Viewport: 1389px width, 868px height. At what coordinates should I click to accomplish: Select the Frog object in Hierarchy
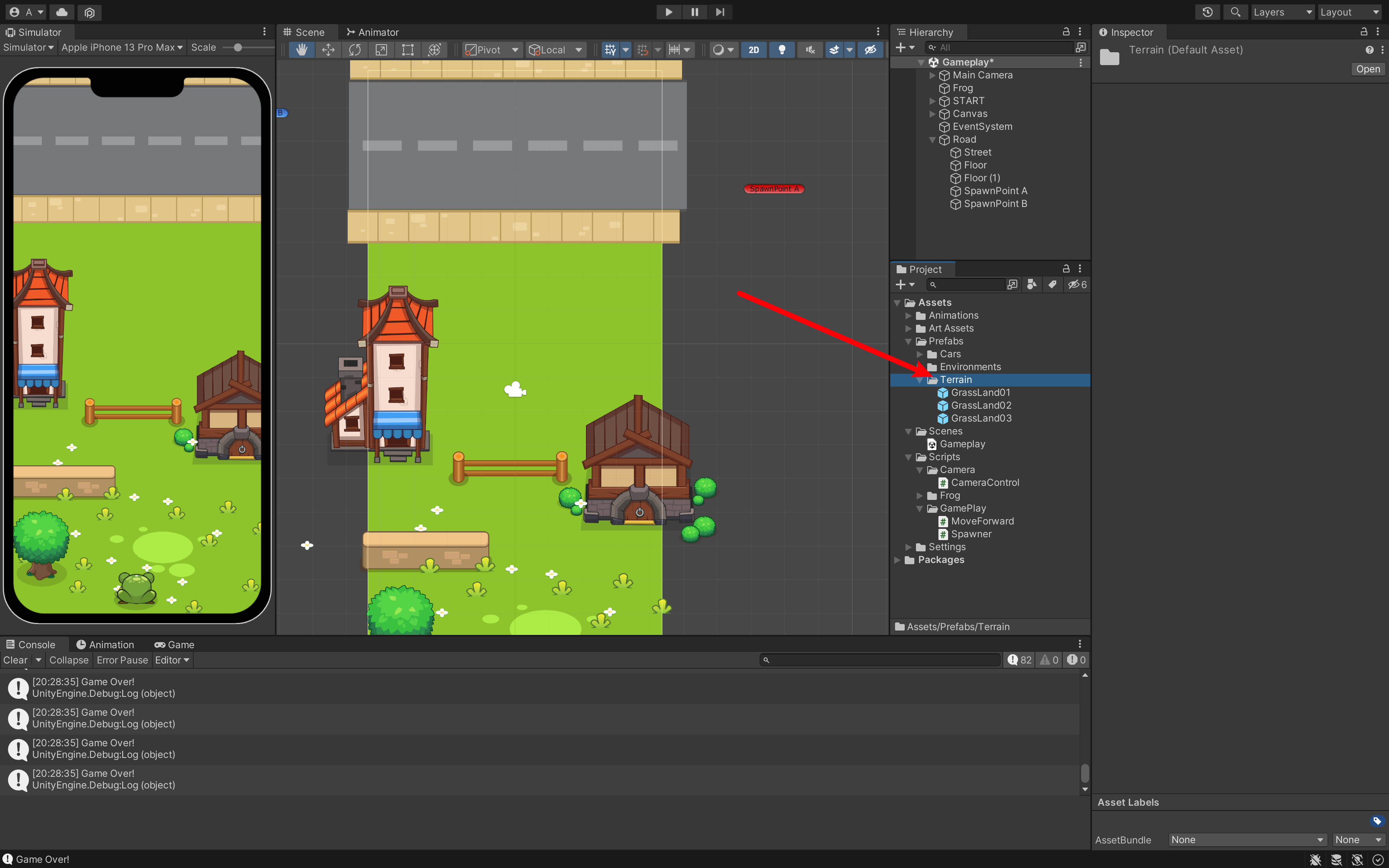coord(963,88)
